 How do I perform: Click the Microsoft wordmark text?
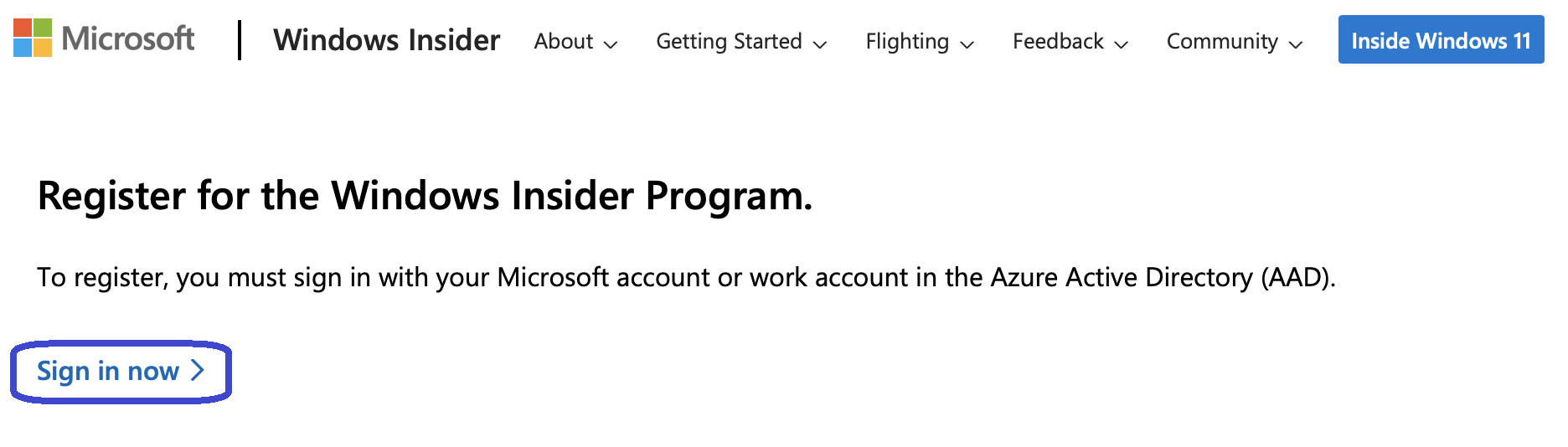coord(127,39)
